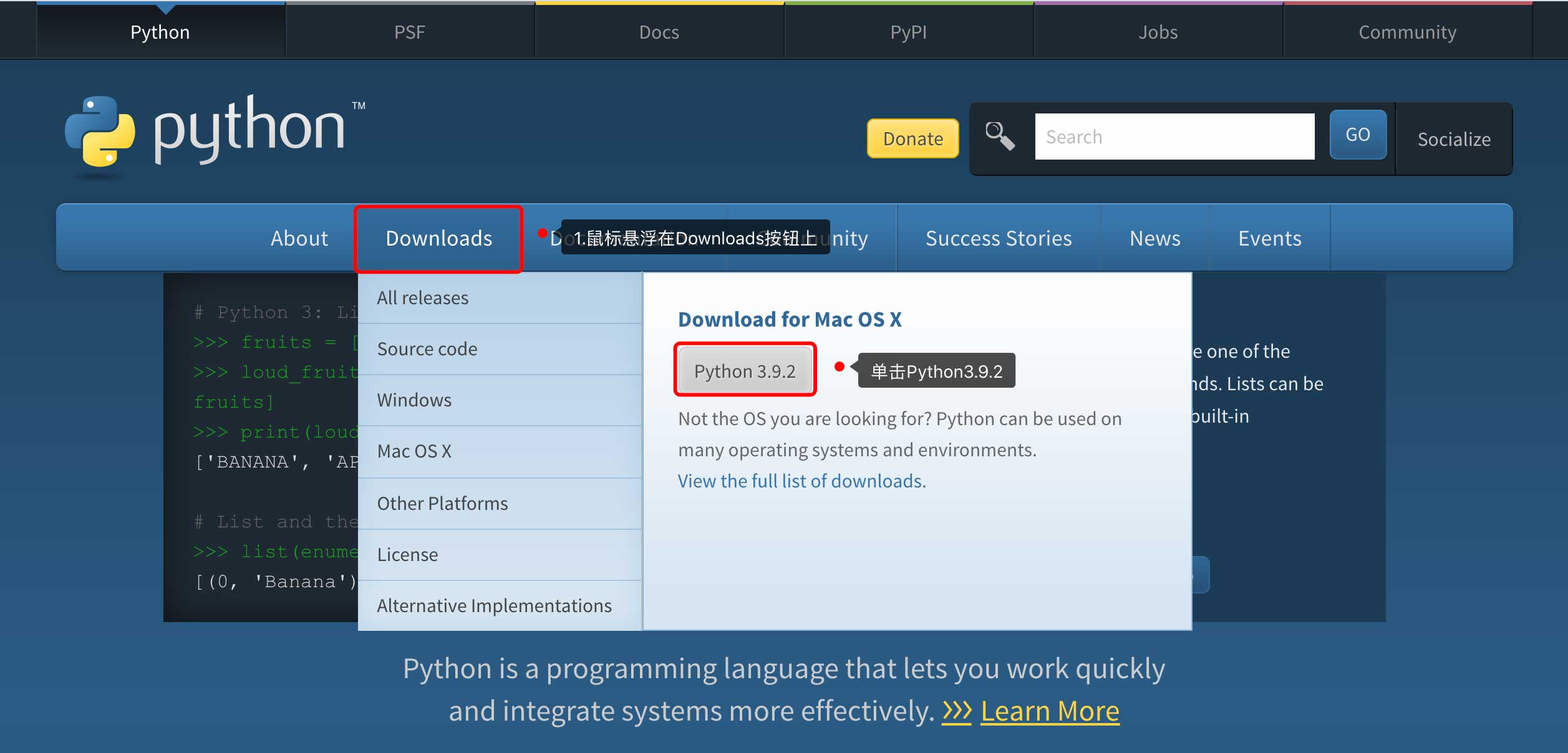
Task: Open the Socialize menu
Action: (x=1453, y=138)
